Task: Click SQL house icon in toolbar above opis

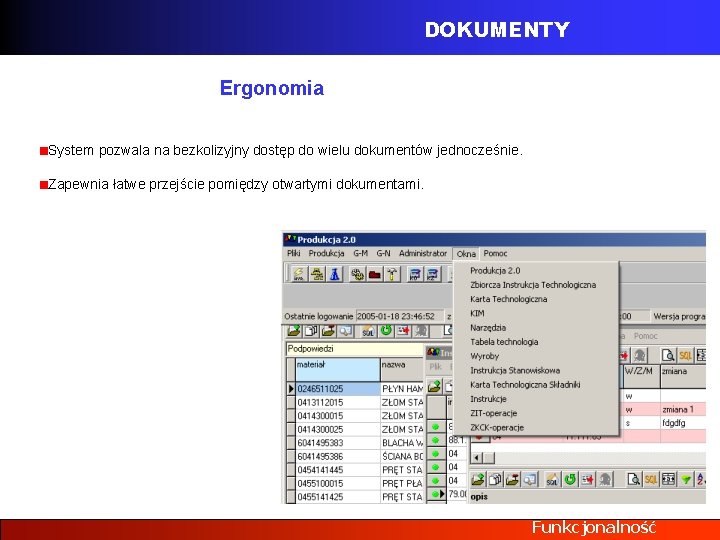Action: [552, 479]
